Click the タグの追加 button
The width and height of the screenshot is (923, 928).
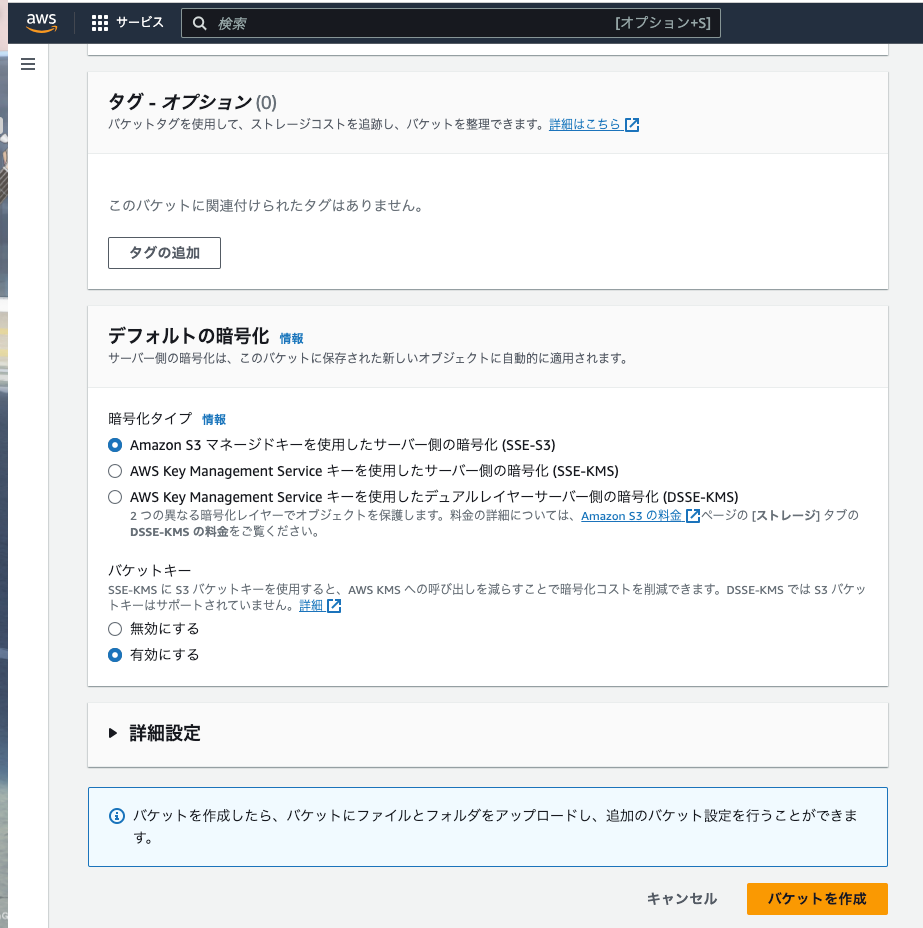pos(164,253)
